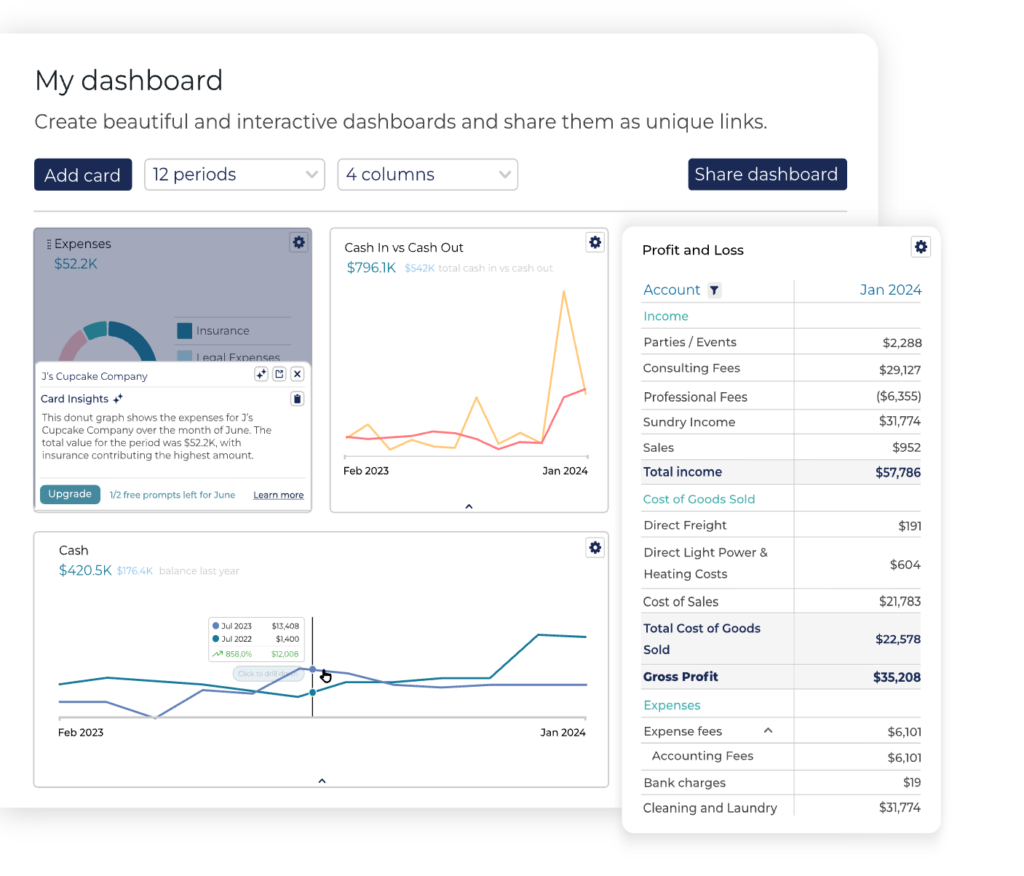
Task: Open the 12 periods dropdown
Action: click(x=234, y=174)
